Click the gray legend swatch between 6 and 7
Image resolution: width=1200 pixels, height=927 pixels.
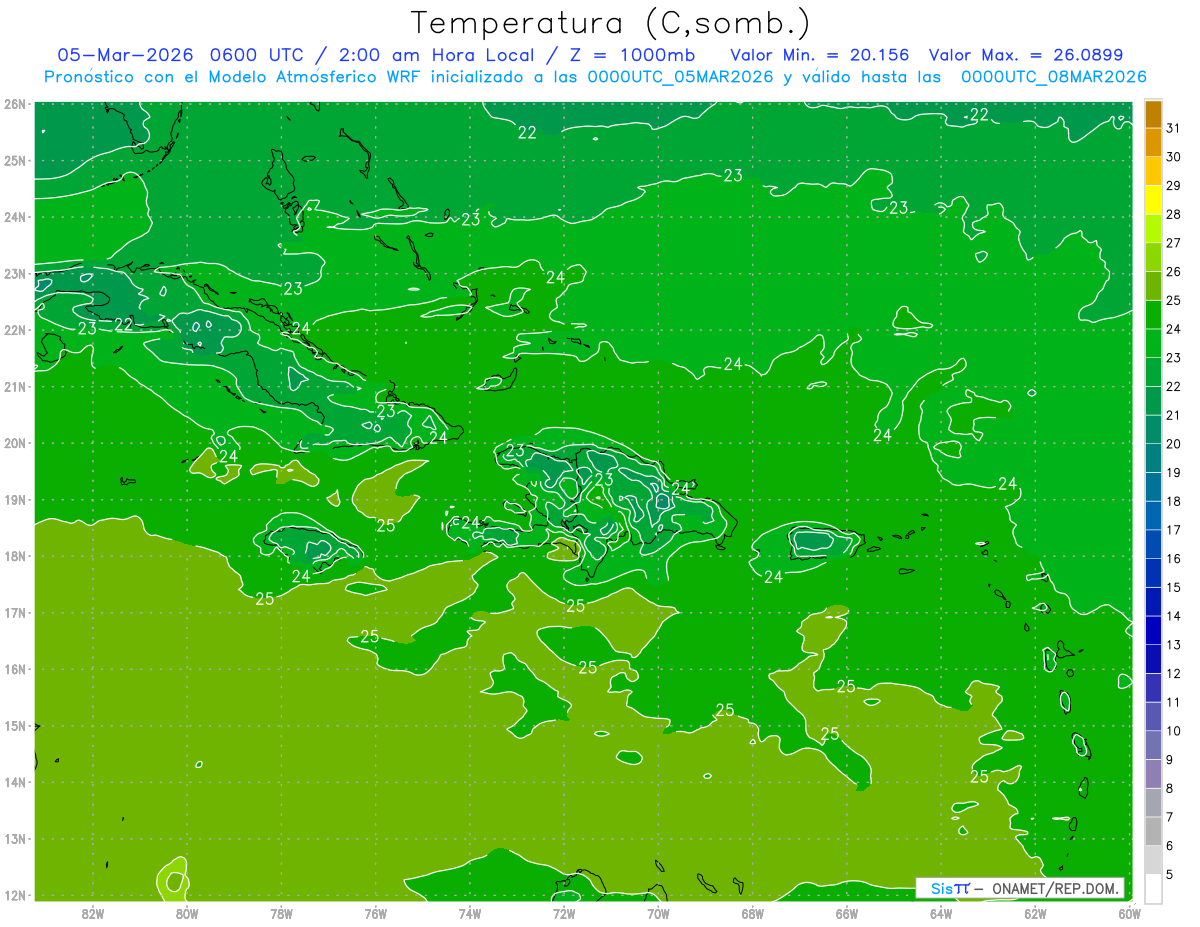[1153, 831]
